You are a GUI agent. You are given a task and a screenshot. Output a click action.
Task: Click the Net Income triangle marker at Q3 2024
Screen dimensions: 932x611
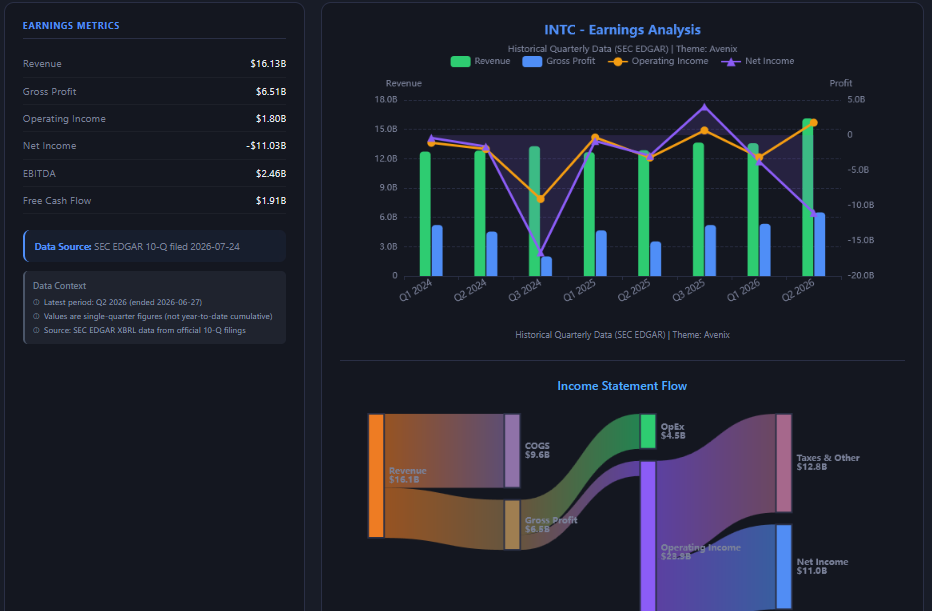point(540,253)
